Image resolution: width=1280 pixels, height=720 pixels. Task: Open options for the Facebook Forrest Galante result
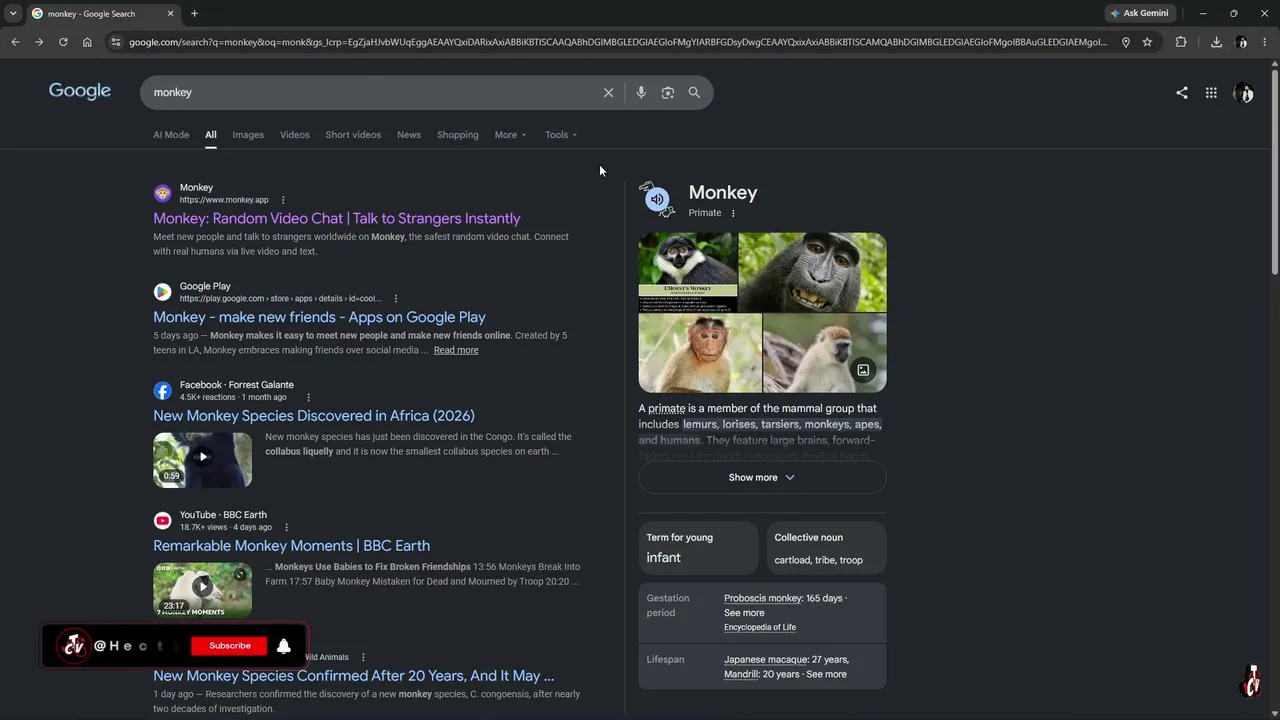pyautogui.click(x=308, y=397)
